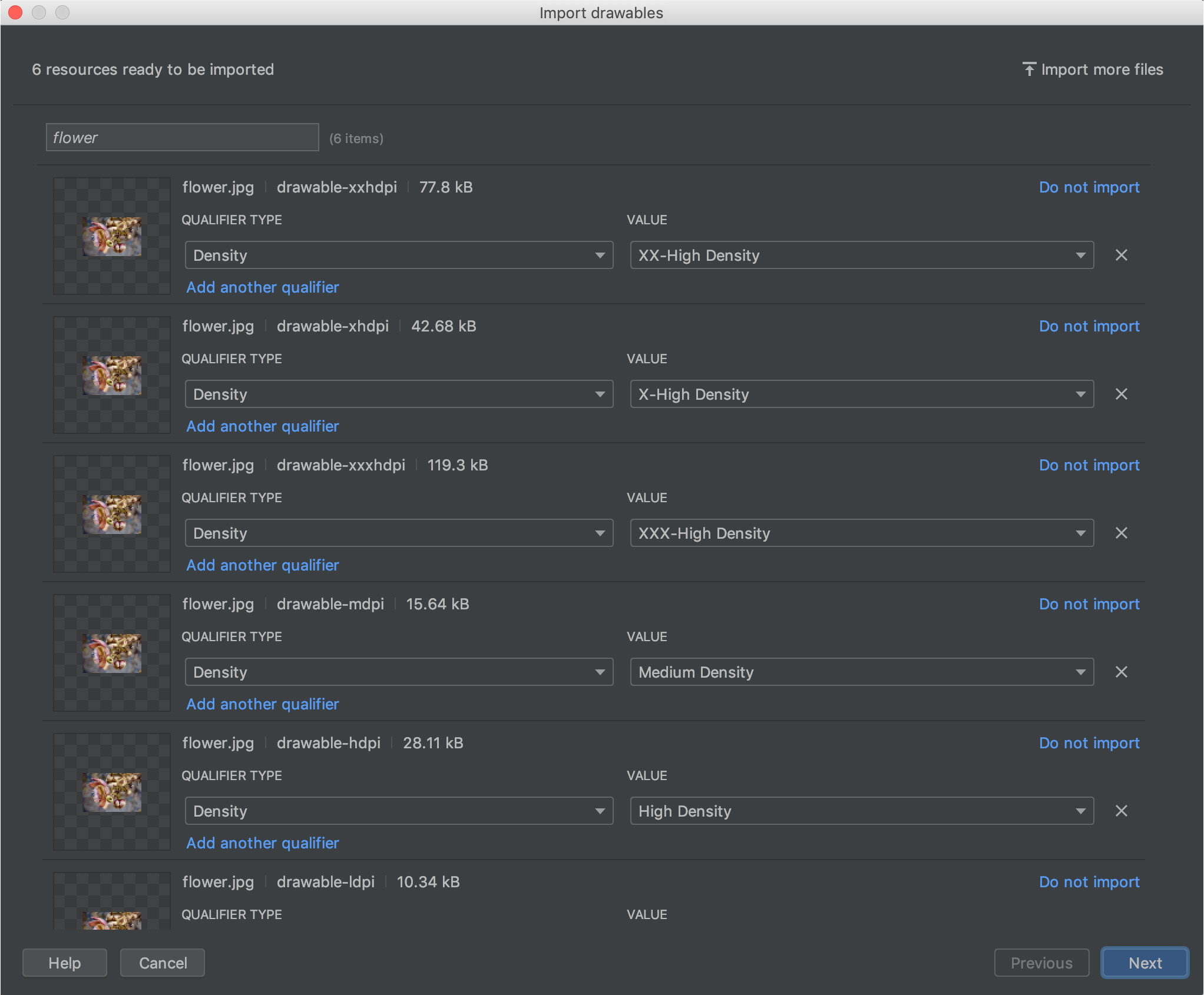Open qualifier type dropdown for drawable-xhdpi
Viewport: 1204px width, 995px height.
(399, 394)
